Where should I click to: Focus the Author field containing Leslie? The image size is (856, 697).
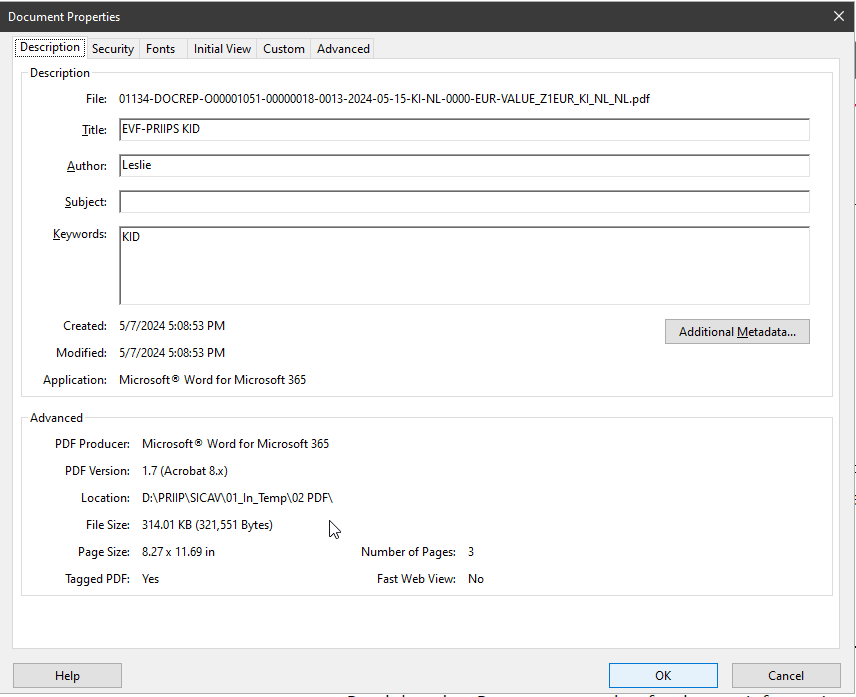[x=464, y=166]
